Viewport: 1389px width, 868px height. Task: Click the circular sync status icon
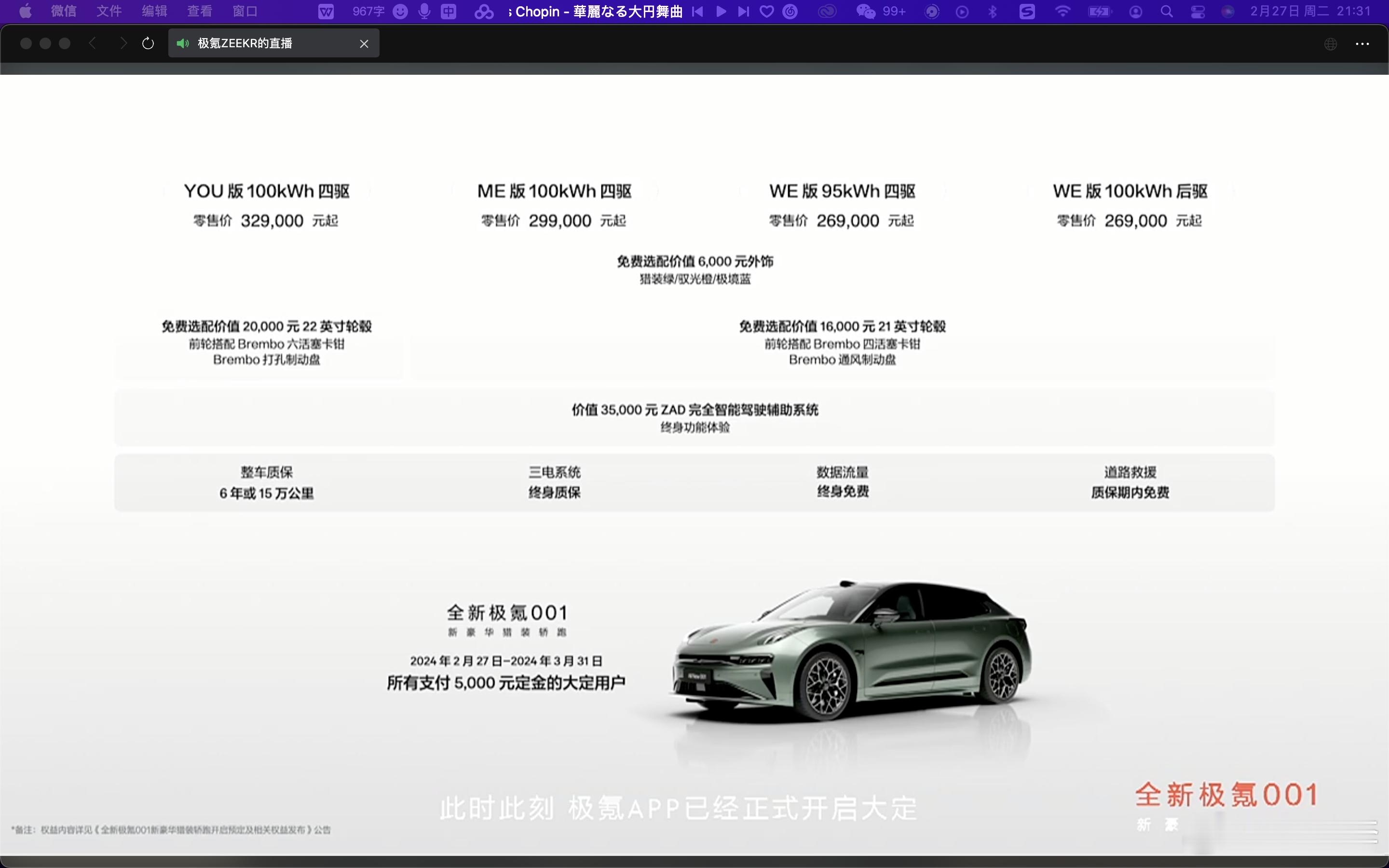click(x=932, y=12)
